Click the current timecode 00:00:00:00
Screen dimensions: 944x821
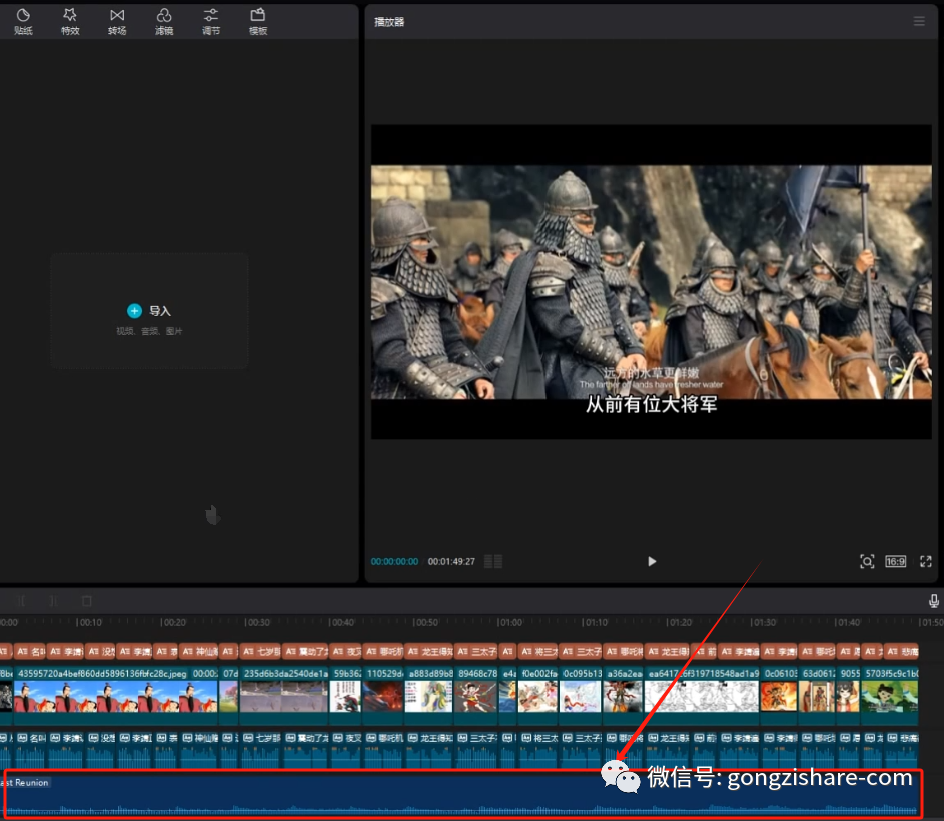pos(394,562)
